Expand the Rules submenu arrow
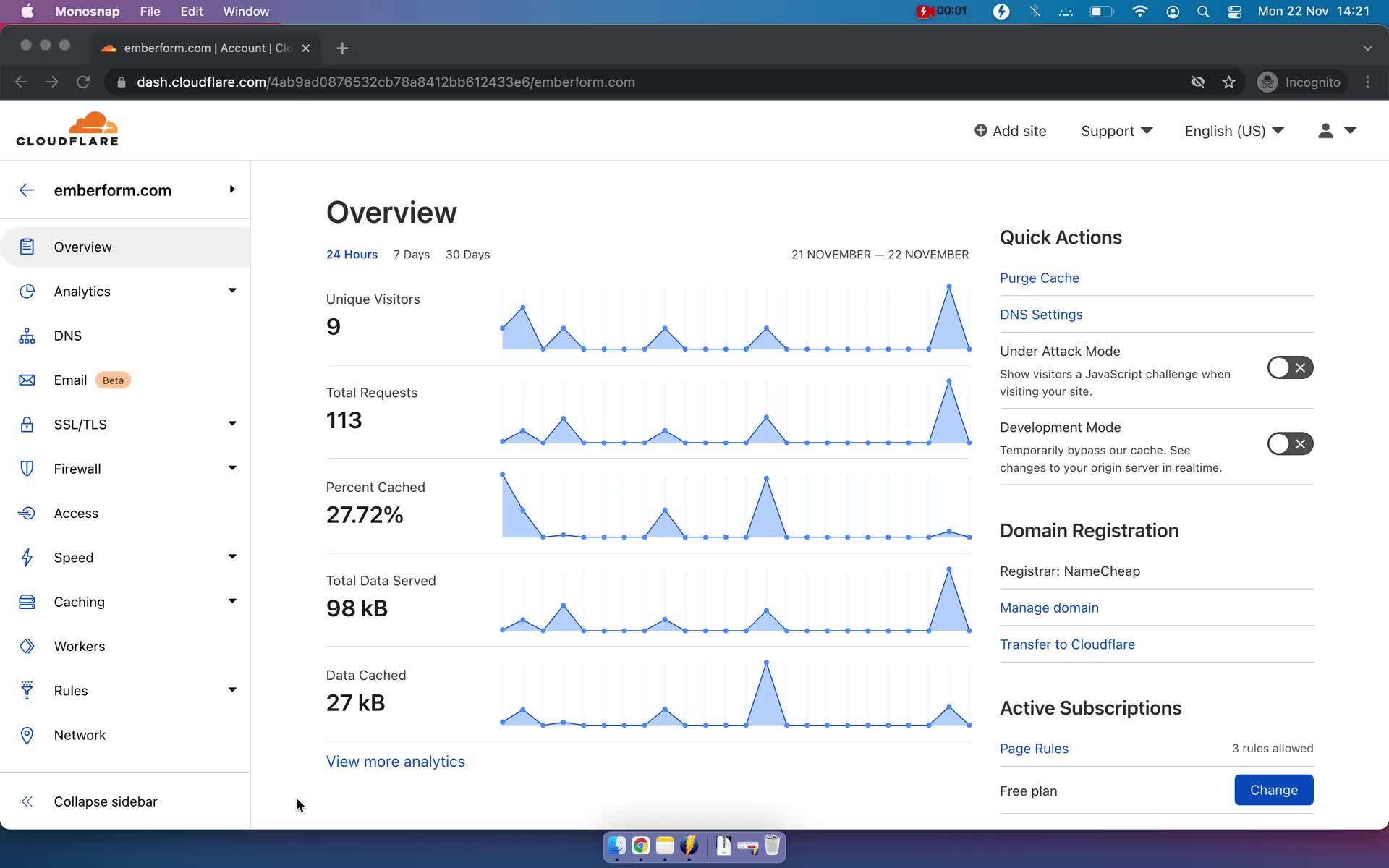The height and width of the screenshot is (868, 1389). pos(232,690)
